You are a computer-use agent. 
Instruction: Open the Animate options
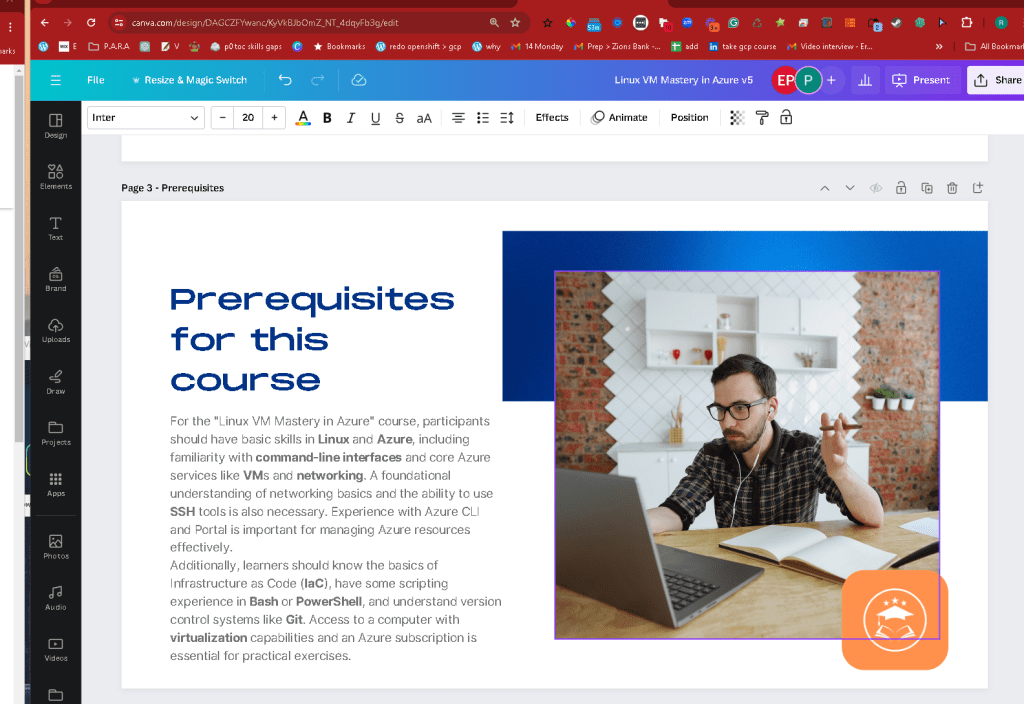[619, 118]
